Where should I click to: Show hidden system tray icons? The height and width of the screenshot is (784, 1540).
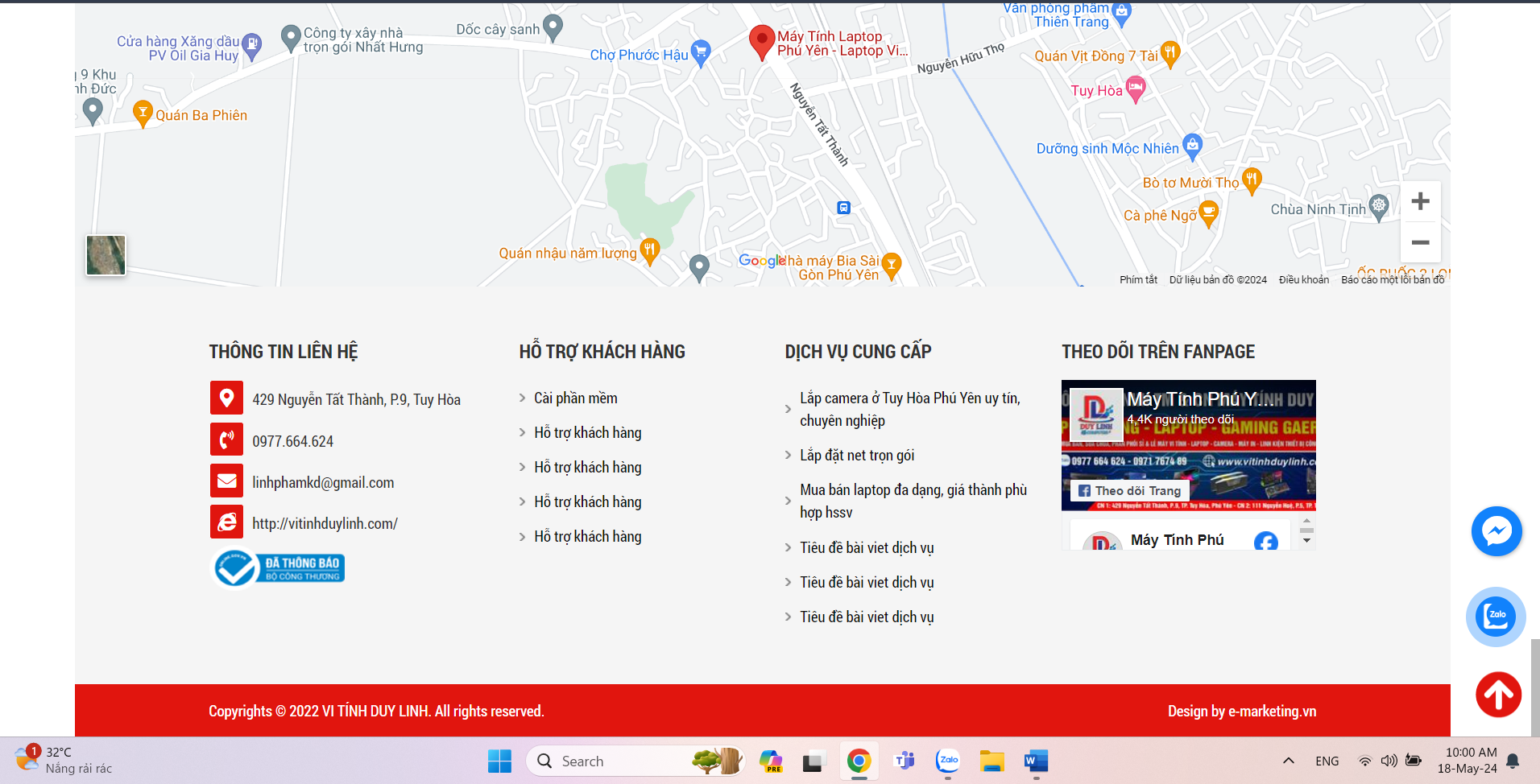click(1288, 761)
